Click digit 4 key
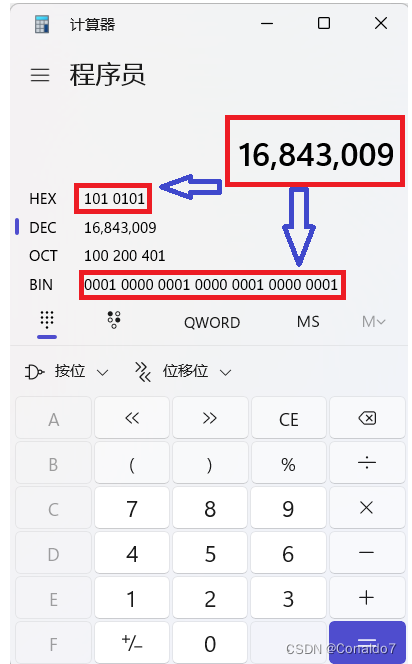The width and height of the screenshot is (412, 664). coord(132,553)
